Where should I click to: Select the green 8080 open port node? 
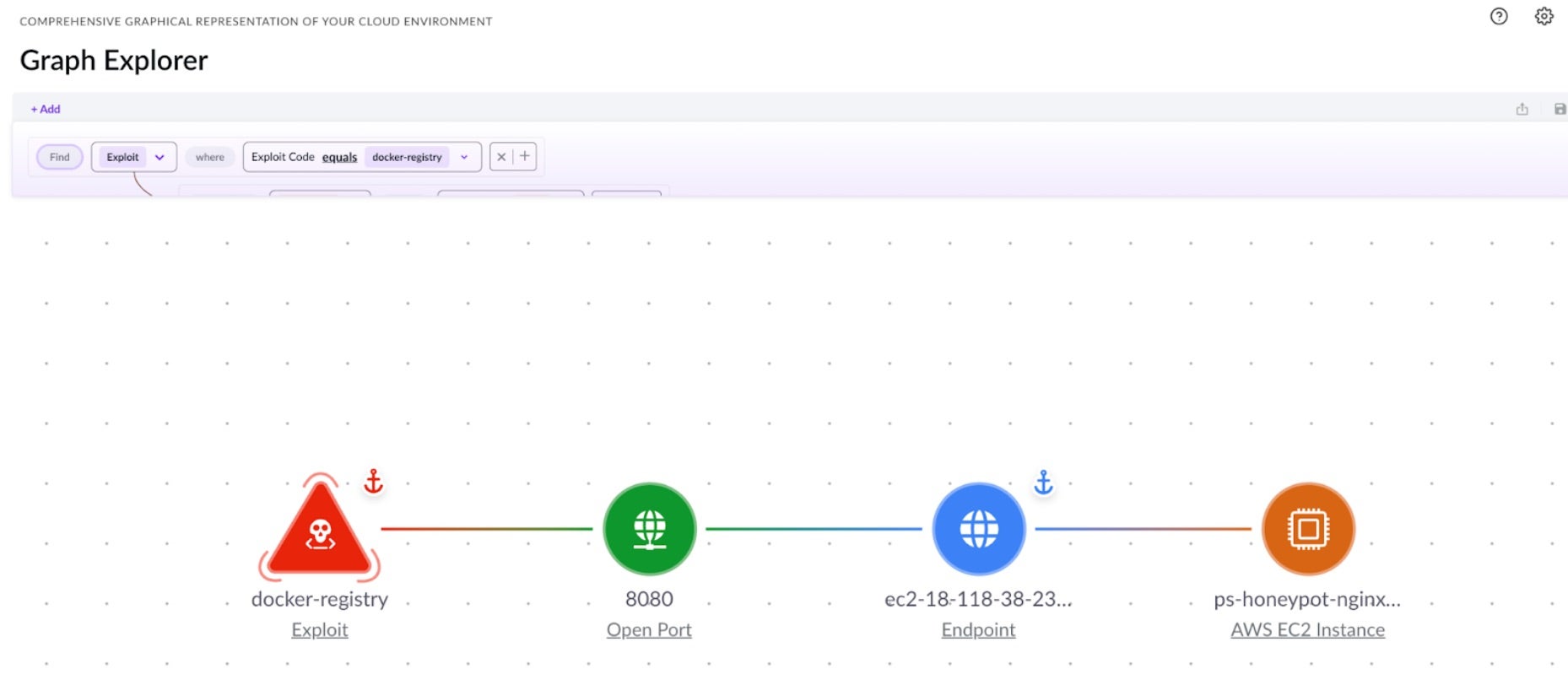click(x=649, y=529)
